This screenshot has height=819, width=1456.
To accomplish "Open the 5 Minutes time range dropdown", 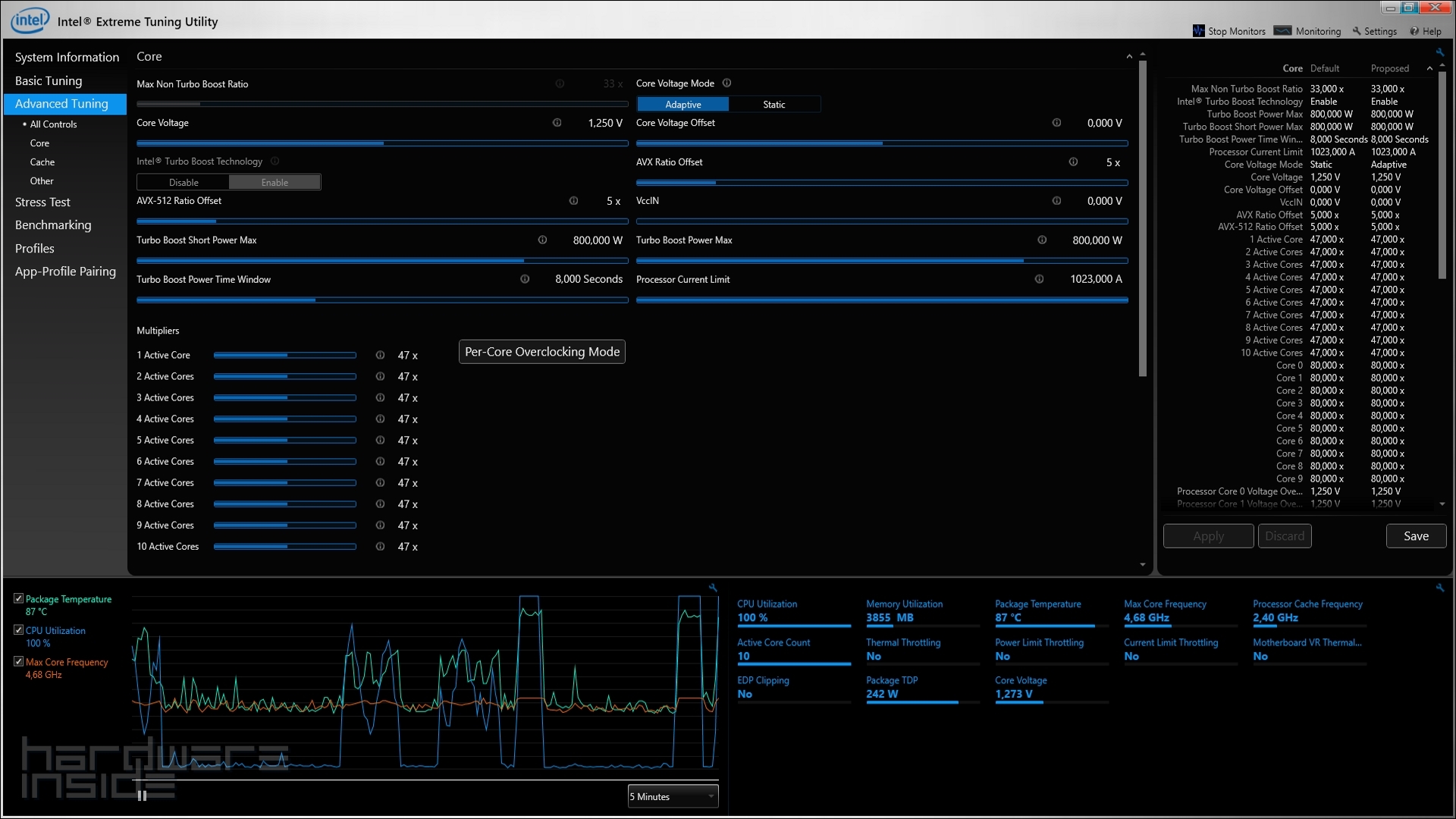I will [673, 796].
